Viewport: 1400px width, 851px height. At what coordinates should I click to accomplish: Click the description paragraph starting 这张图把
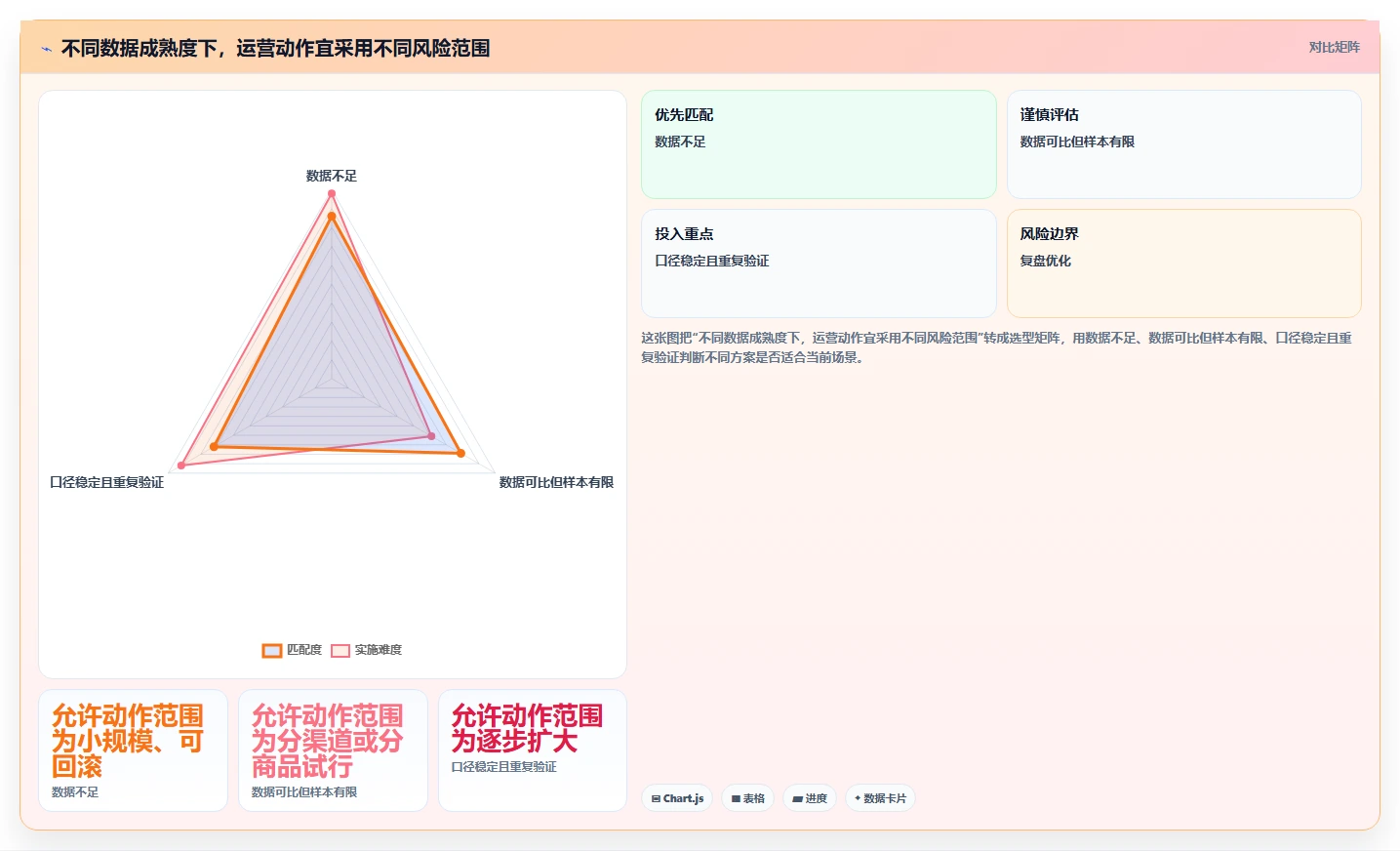(x=996, y=347)
